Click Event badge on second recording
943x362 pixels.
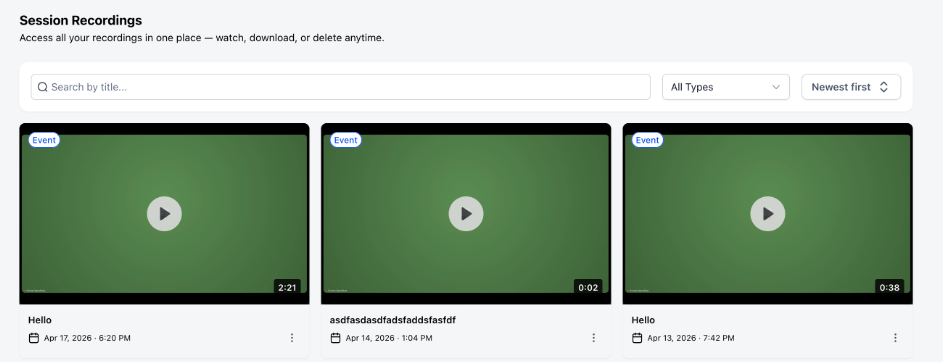346,140
